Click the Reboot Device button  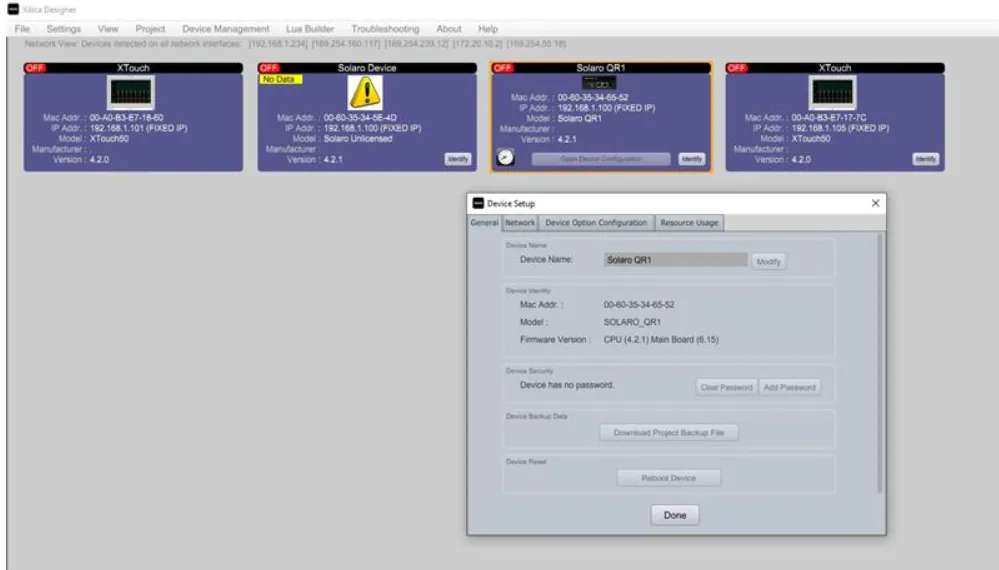(668, 478)
